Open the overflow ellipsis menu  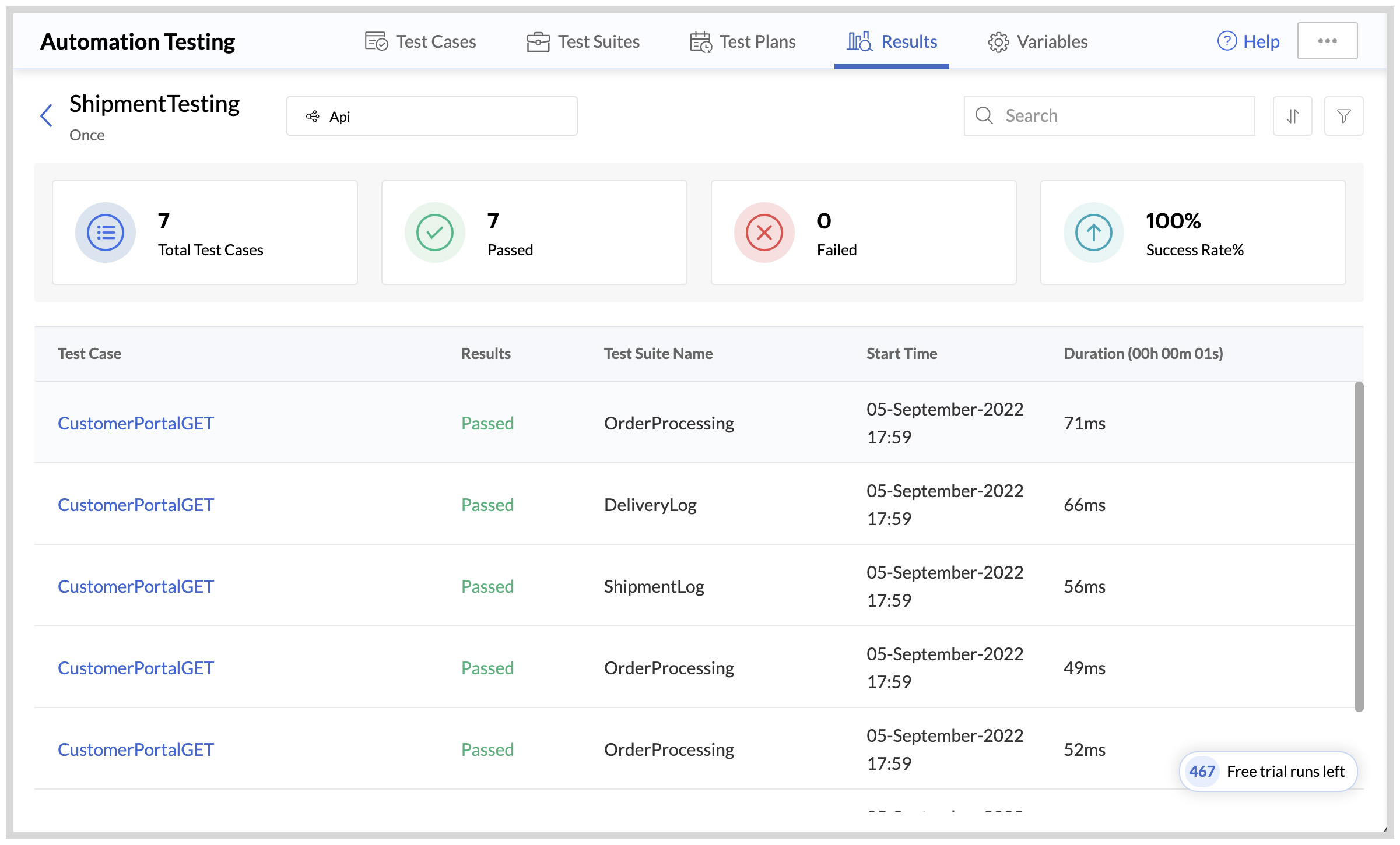(1328, 40)
